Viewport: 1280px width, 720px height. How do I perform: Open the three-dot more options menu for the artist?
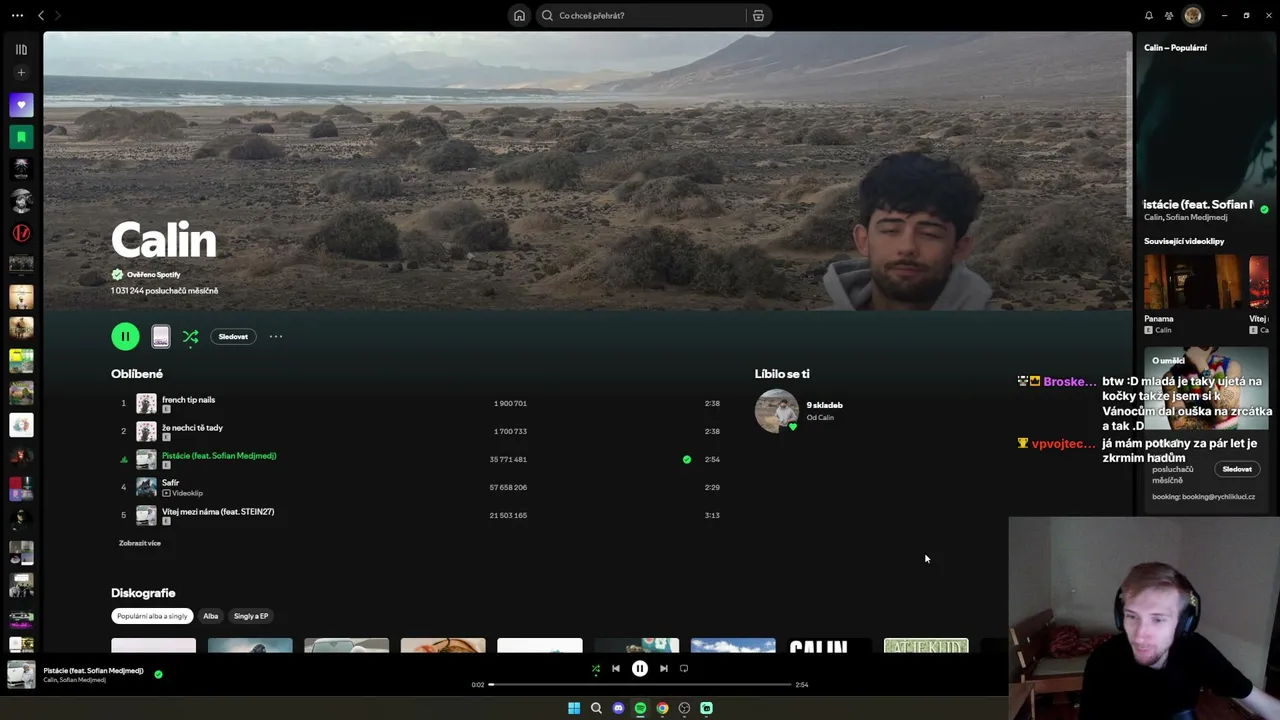pos(276,337)
